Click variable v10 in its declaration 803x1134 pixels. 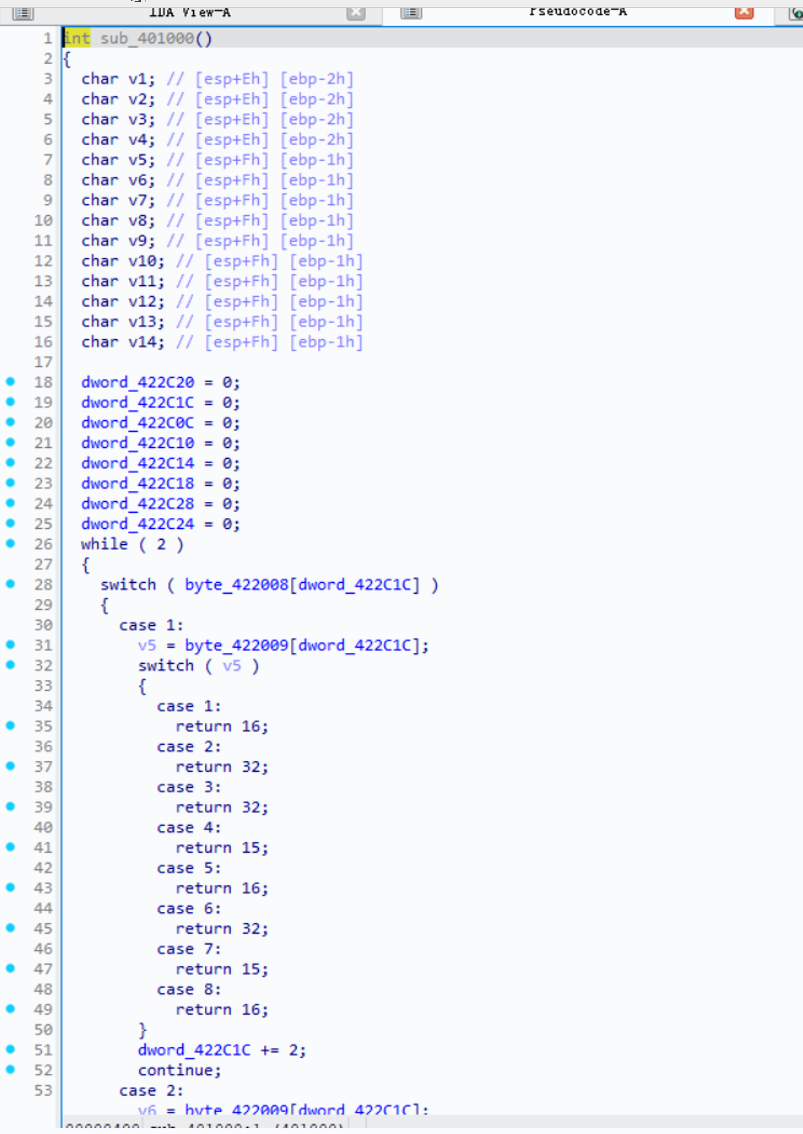143,261
